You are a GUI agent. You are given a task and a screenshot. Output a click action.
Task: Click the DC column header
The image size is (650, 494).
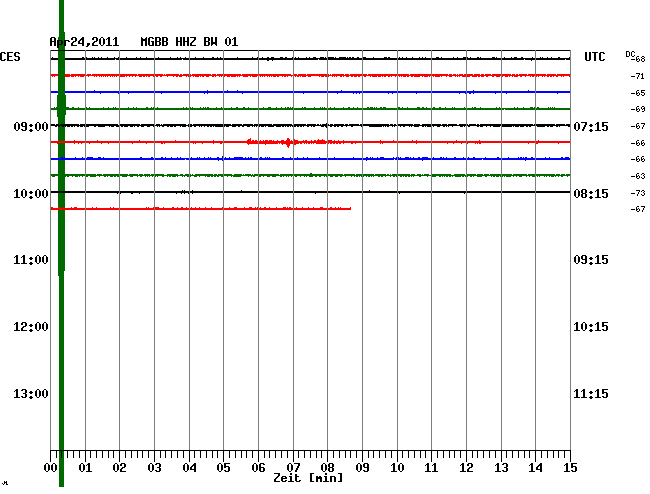pyautogui.click(x=630, y=54)
